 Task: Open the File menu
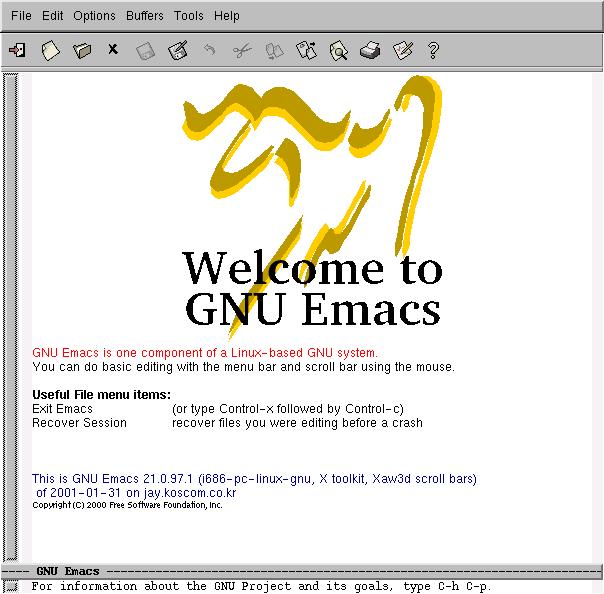tap(21, 16)
